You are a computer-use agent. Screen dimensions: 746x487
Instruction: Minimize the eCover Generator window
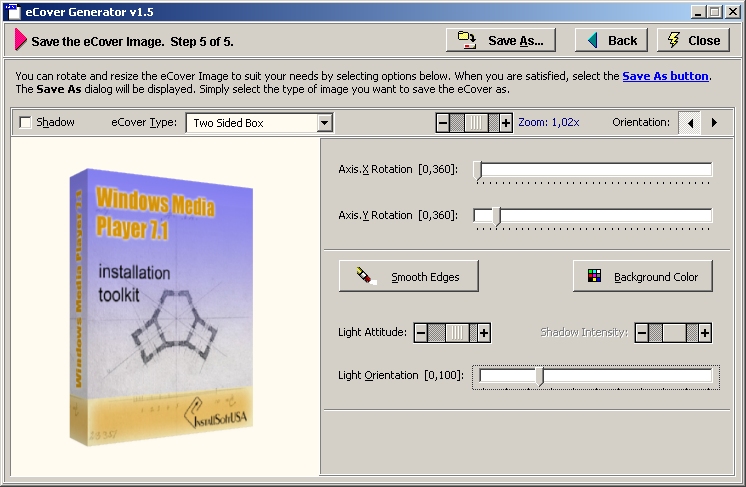(697, 11)
